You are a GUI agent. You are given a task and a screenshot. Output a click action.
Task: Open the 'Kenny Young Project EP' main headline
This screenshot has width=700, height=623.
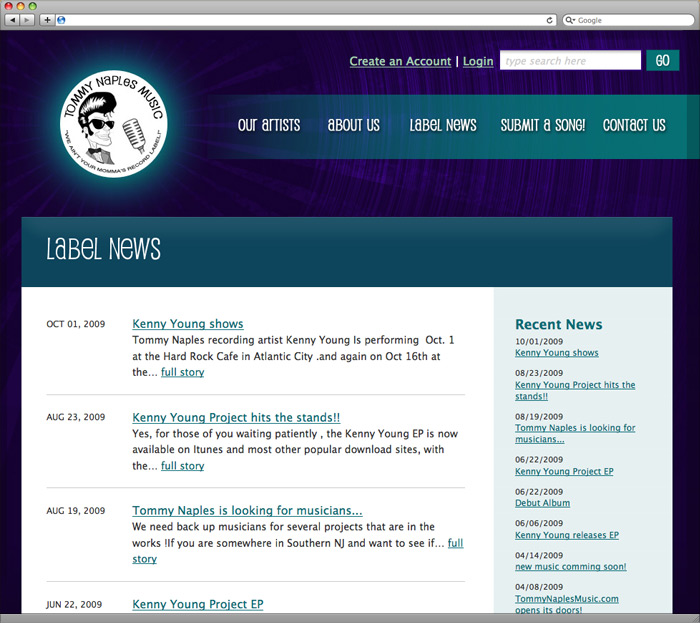coord(198,604)
